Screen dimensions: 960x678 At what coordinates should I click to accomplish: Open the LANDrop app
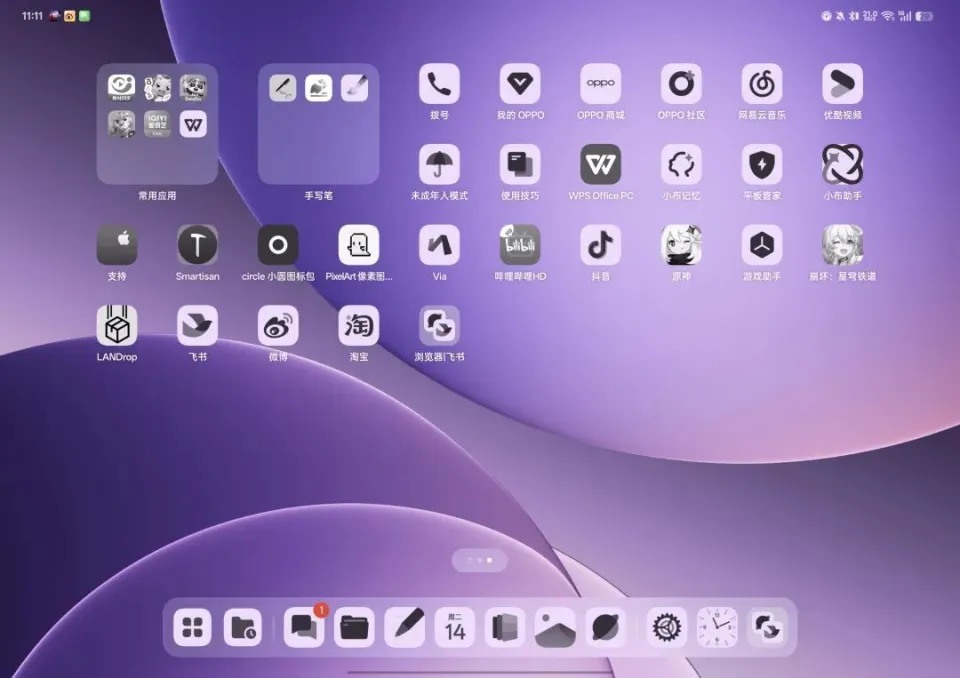(x=117, y=326)
